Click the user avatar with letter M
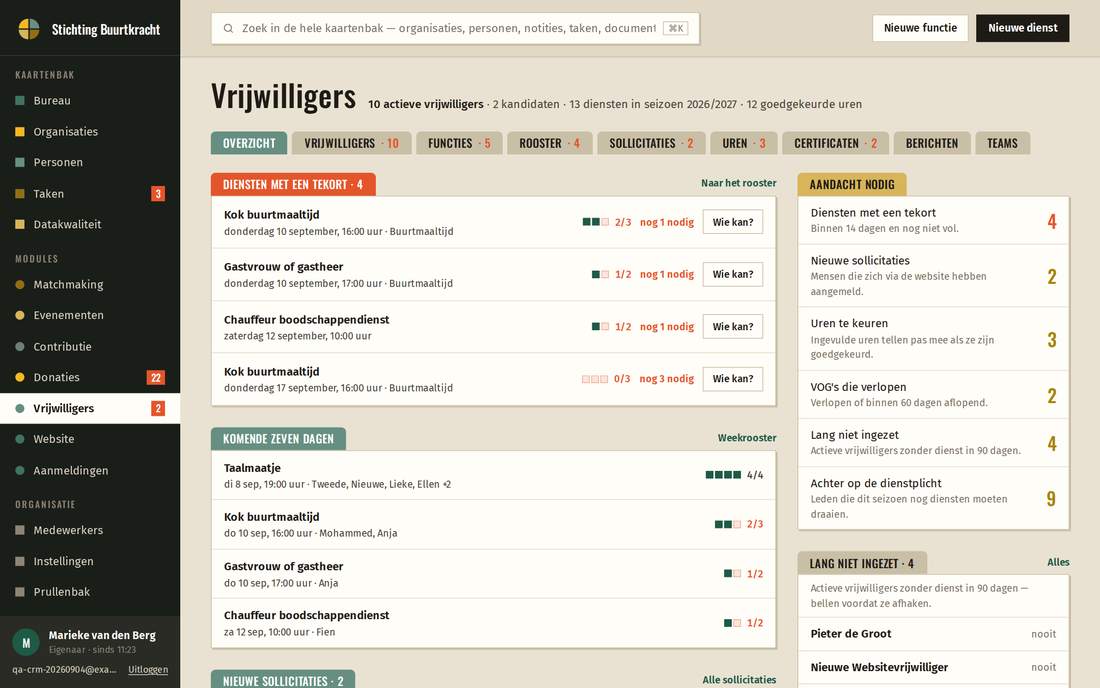The height and width of the screenshot is (688, 1100). click(26, 642)
